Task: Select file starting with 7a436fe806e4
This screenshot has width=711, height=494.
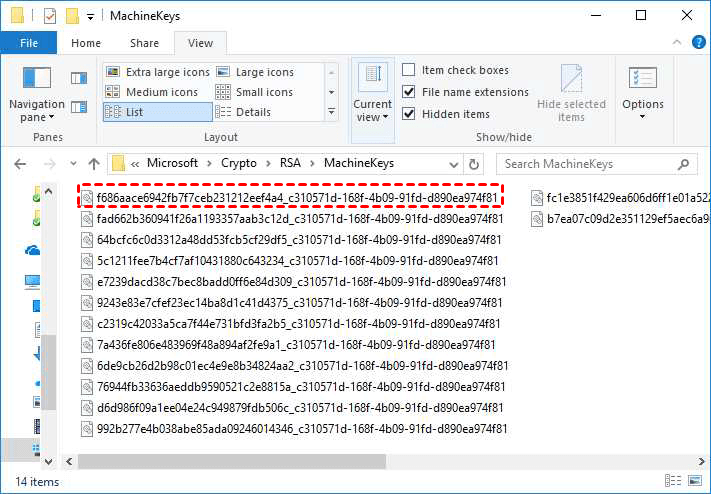Action: click(288, 345)
